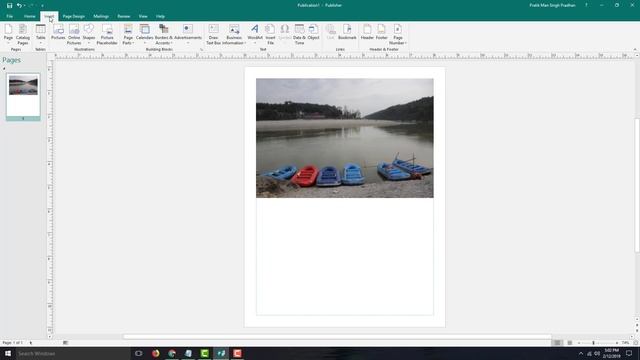Switch to the View tab
The width and height of the screenshot is (640, 360).
point(143,16)
